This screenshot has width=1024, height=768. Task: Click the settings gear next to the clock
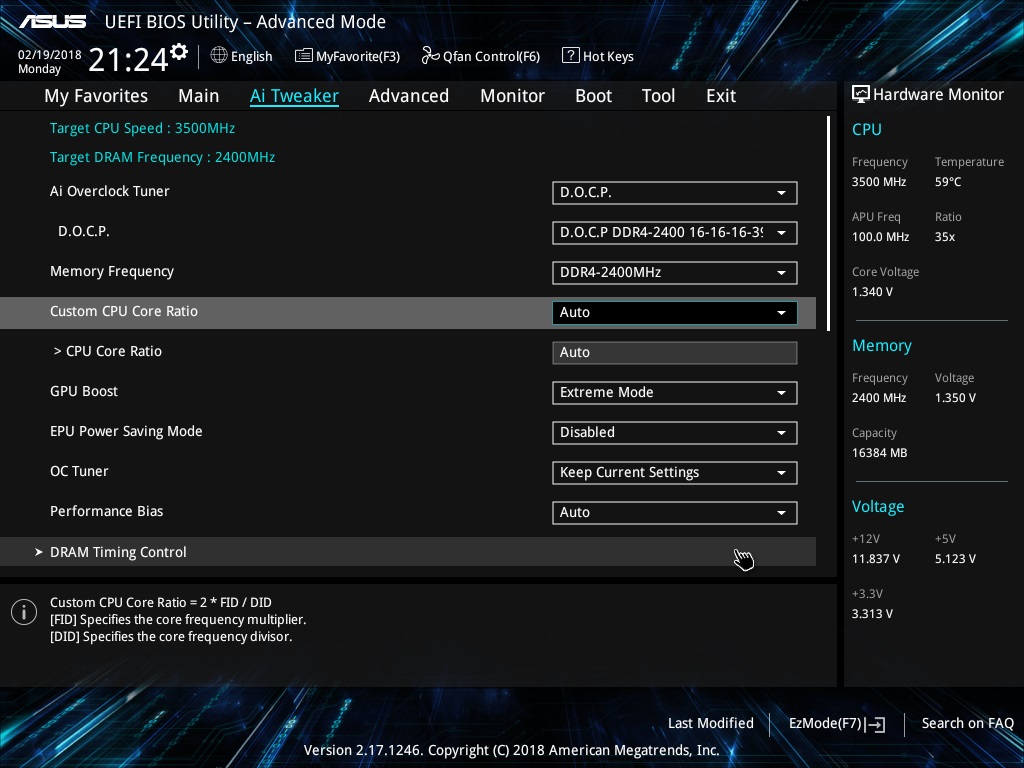click(179, 52)
